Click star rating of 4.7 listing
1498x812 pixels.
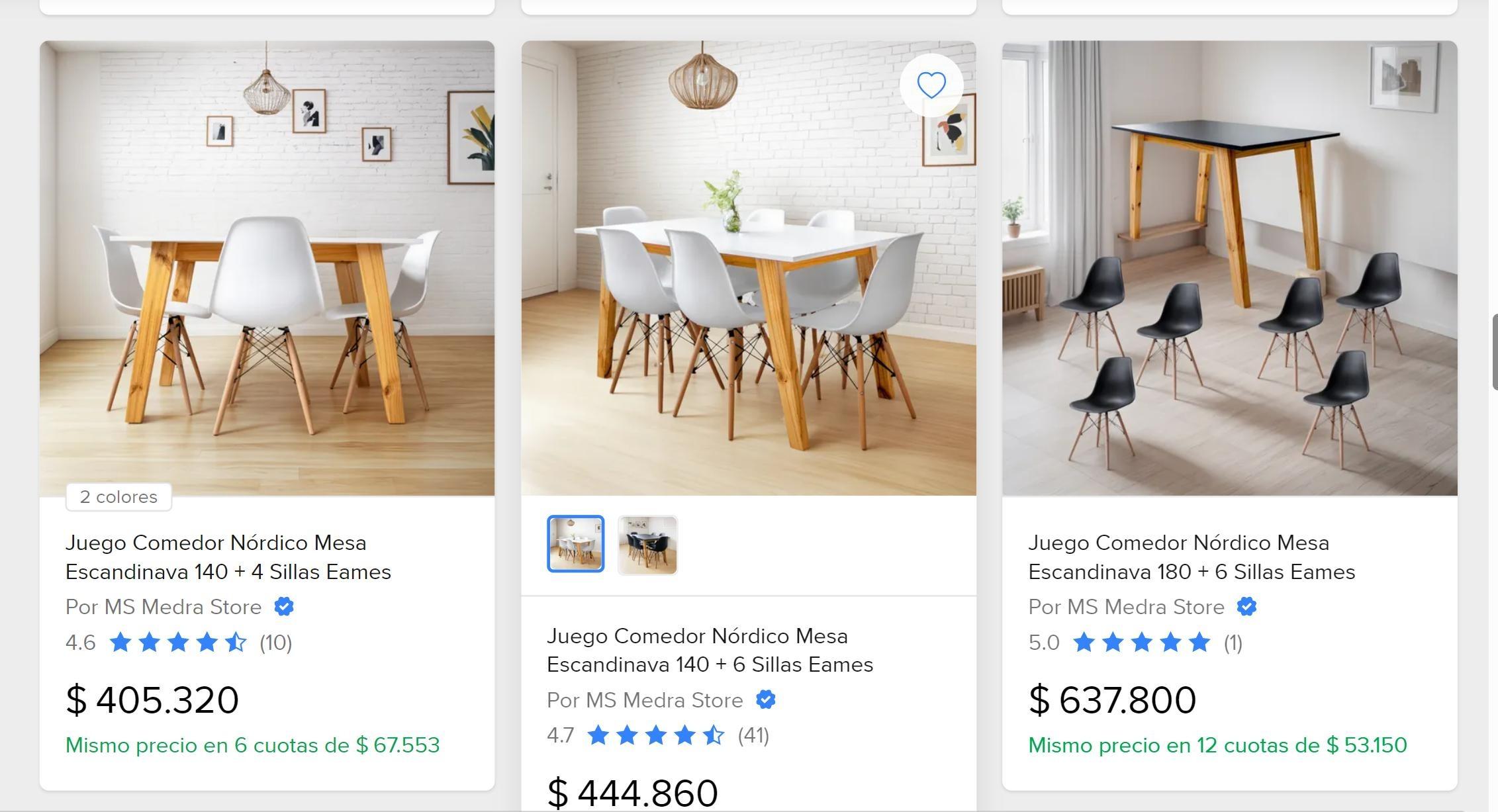[656, 735]
